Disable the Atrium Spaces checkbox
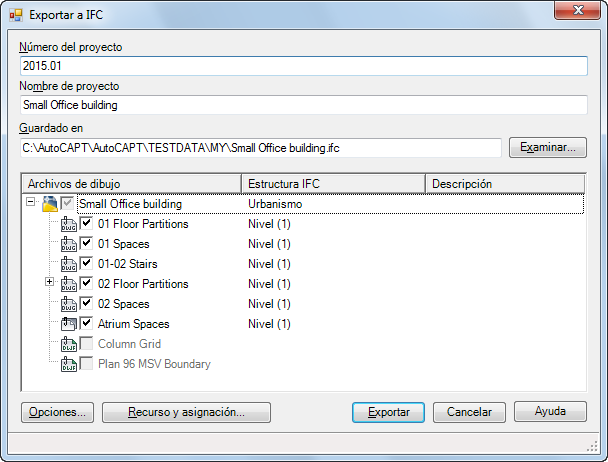Screen dimensions: 608x462 (86, 324)
